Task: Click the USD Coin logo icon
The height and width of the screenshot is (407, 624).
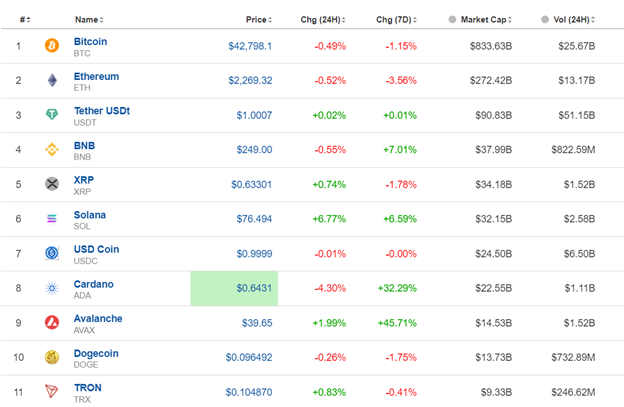Action: pyautogui.click(x=52, y=253)
